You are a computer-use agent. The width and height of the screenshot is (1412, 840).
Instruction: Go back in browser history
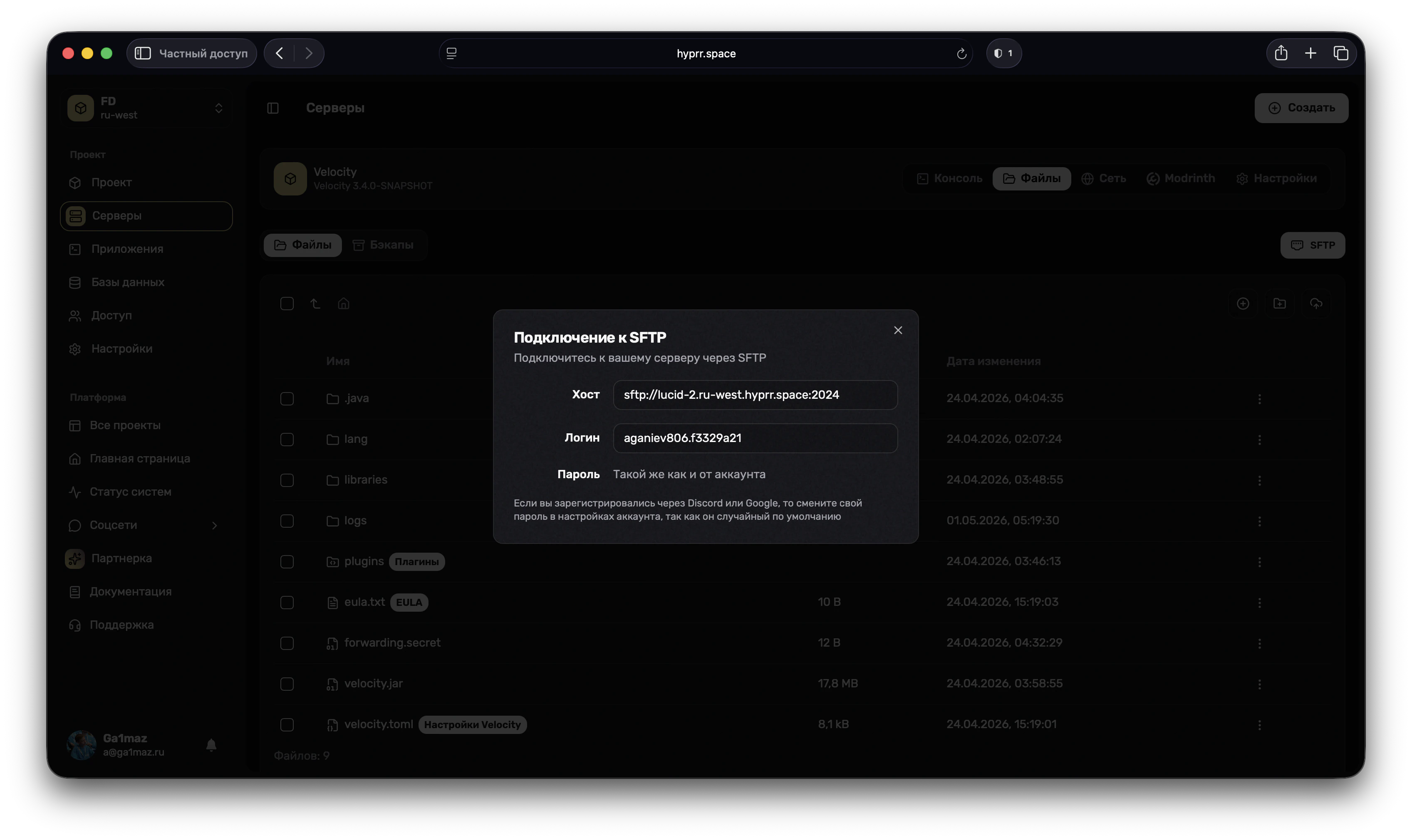tap(279, 53)
